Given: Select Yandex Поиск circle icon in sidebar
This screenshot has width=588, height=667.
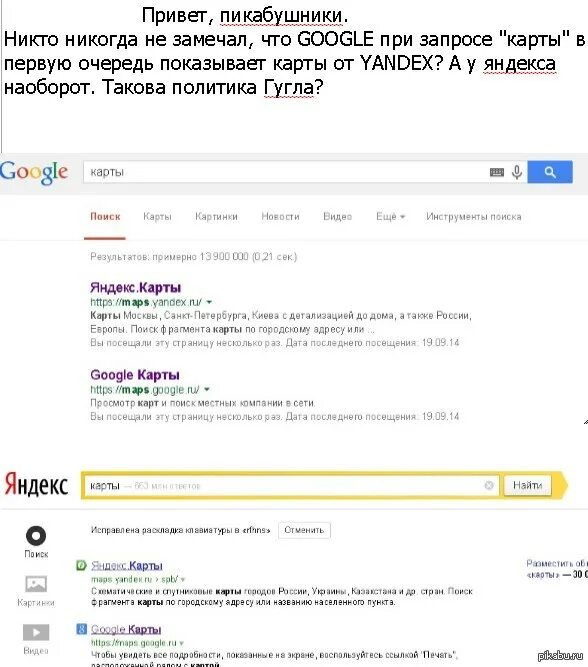Looking at the screenshot, I should pyautogui.click(x=36, y=536).
